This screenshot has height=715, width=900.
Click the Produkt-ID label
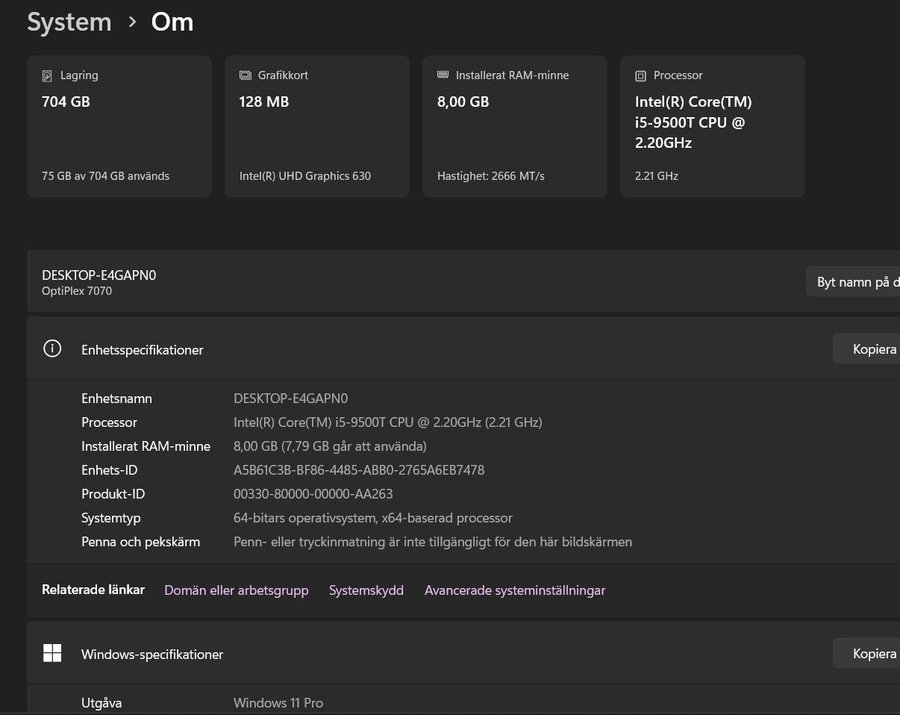tap(113, 494)
